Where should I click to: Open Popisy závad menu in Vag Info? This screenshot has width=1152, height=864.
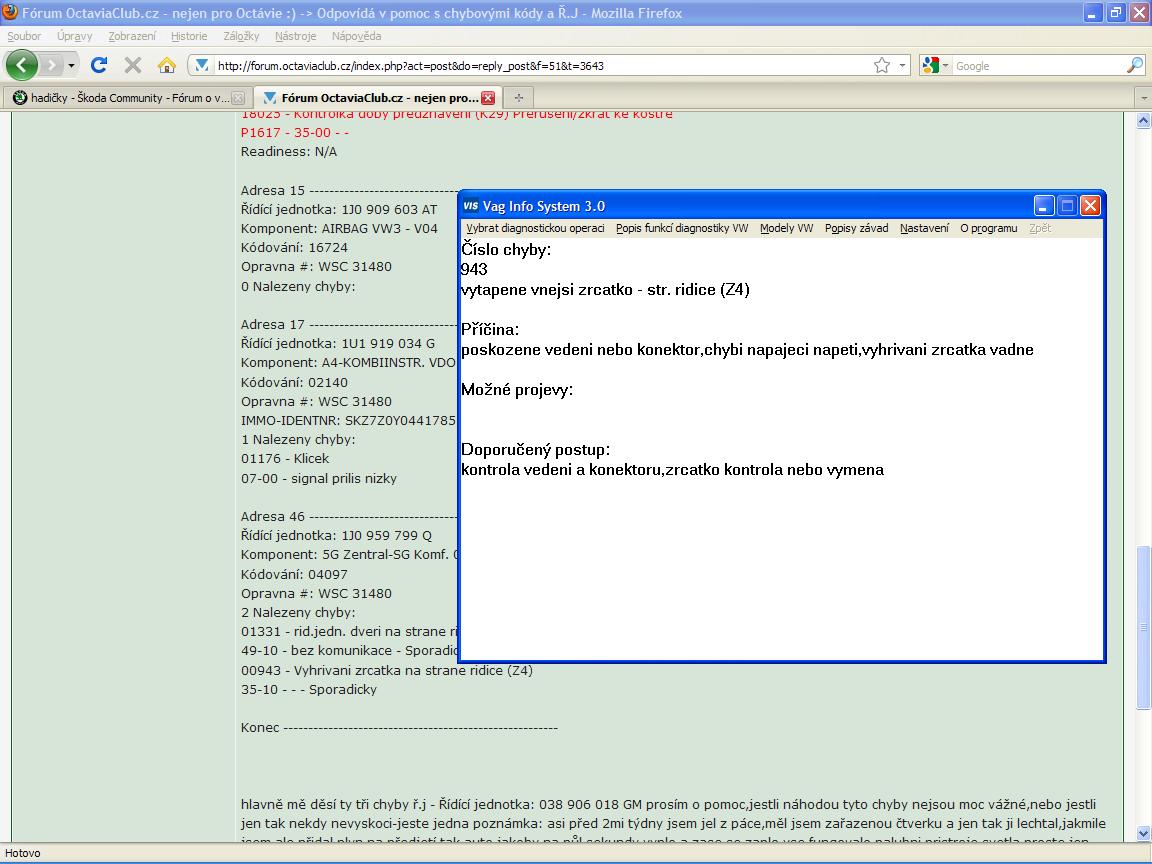tap(856, 228)
